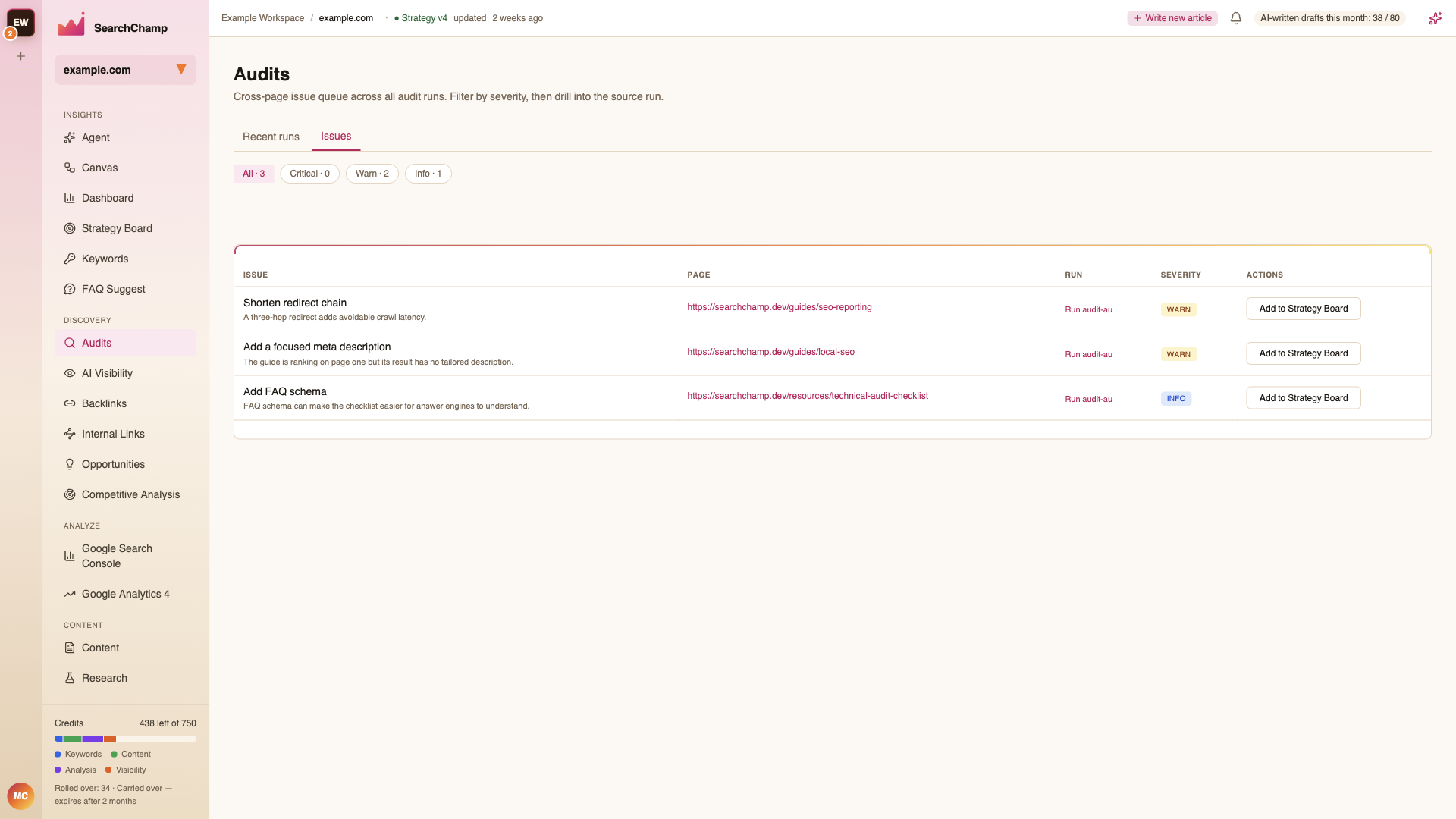Click the AI Visibility eye icon
The width and height of the screenshot is (1456, 819).
point(70,373)
